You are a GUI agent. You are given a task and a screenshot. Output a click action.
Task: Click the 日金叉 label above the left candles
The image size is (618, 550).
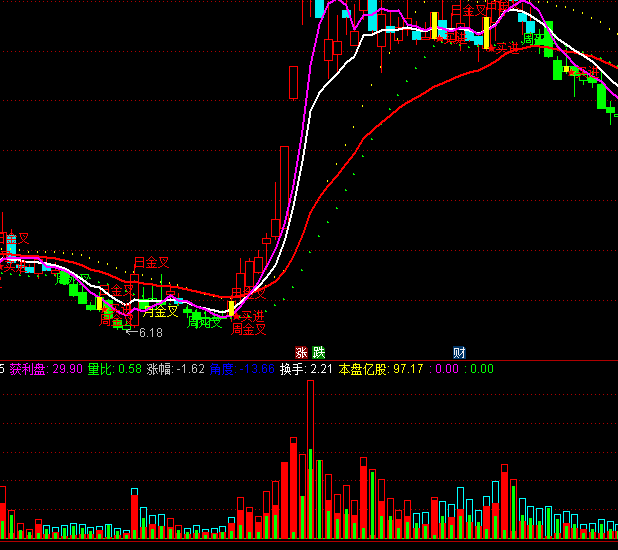(151, 263)
